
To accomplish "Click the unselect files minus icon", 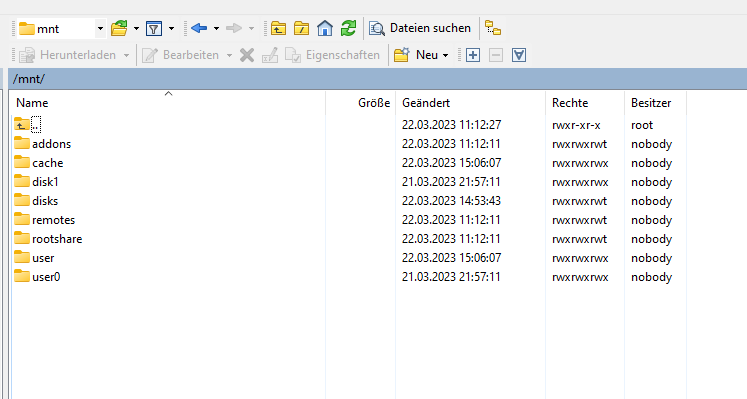I will pos(496,55).
